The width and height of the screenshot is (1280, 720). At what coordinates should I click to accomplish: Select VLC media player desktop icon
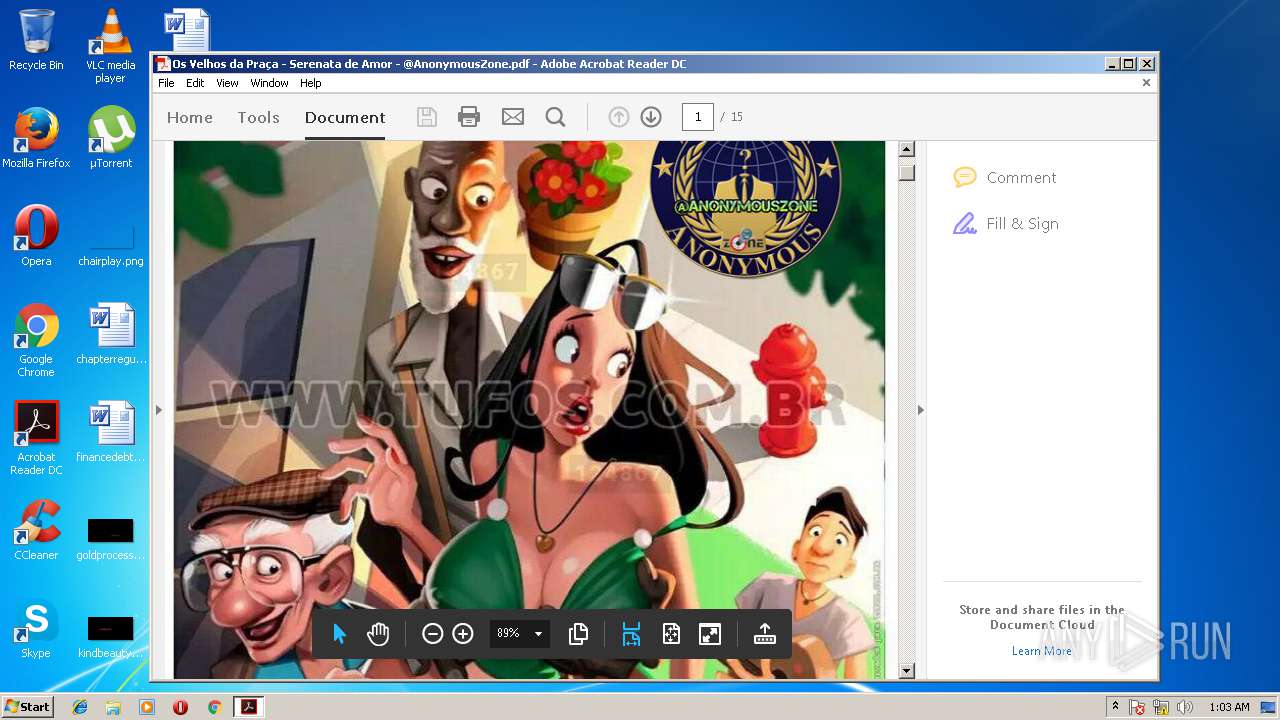click(110, 45)
